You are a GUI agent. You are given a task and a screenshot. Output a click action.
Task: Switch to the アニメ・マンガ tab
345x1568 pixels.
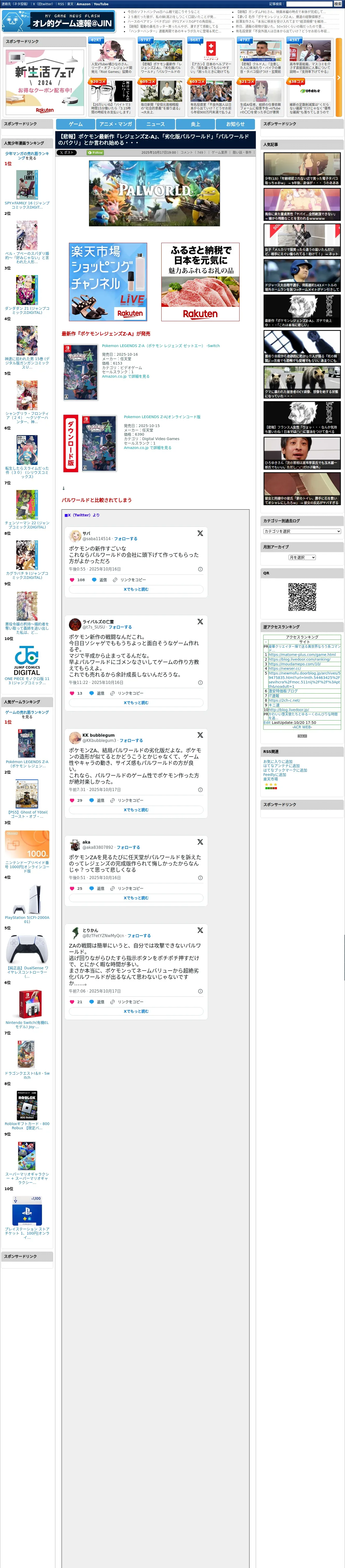115,124
